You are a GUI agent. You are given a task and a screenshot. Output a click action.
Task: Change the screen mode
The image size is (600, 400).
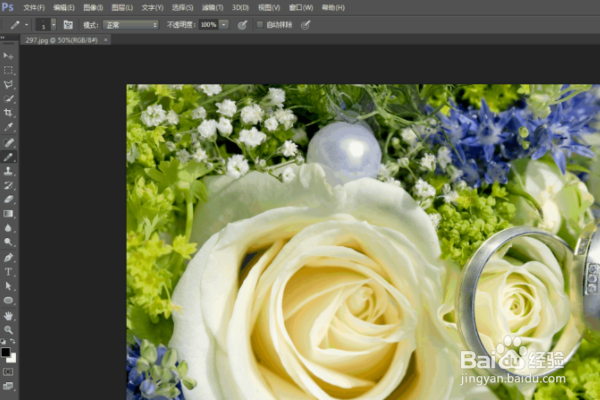click(x=8, y=385)
